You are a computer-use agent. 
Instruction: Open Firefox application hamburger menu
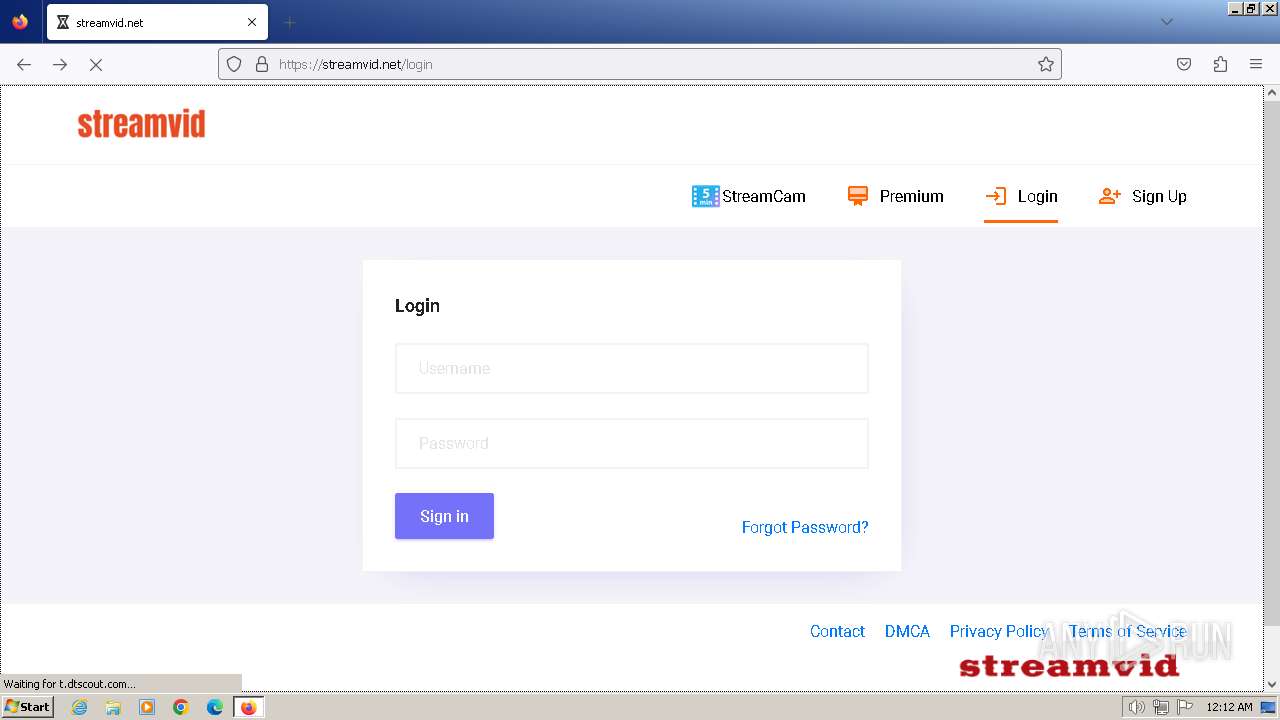click(1256, 64)
